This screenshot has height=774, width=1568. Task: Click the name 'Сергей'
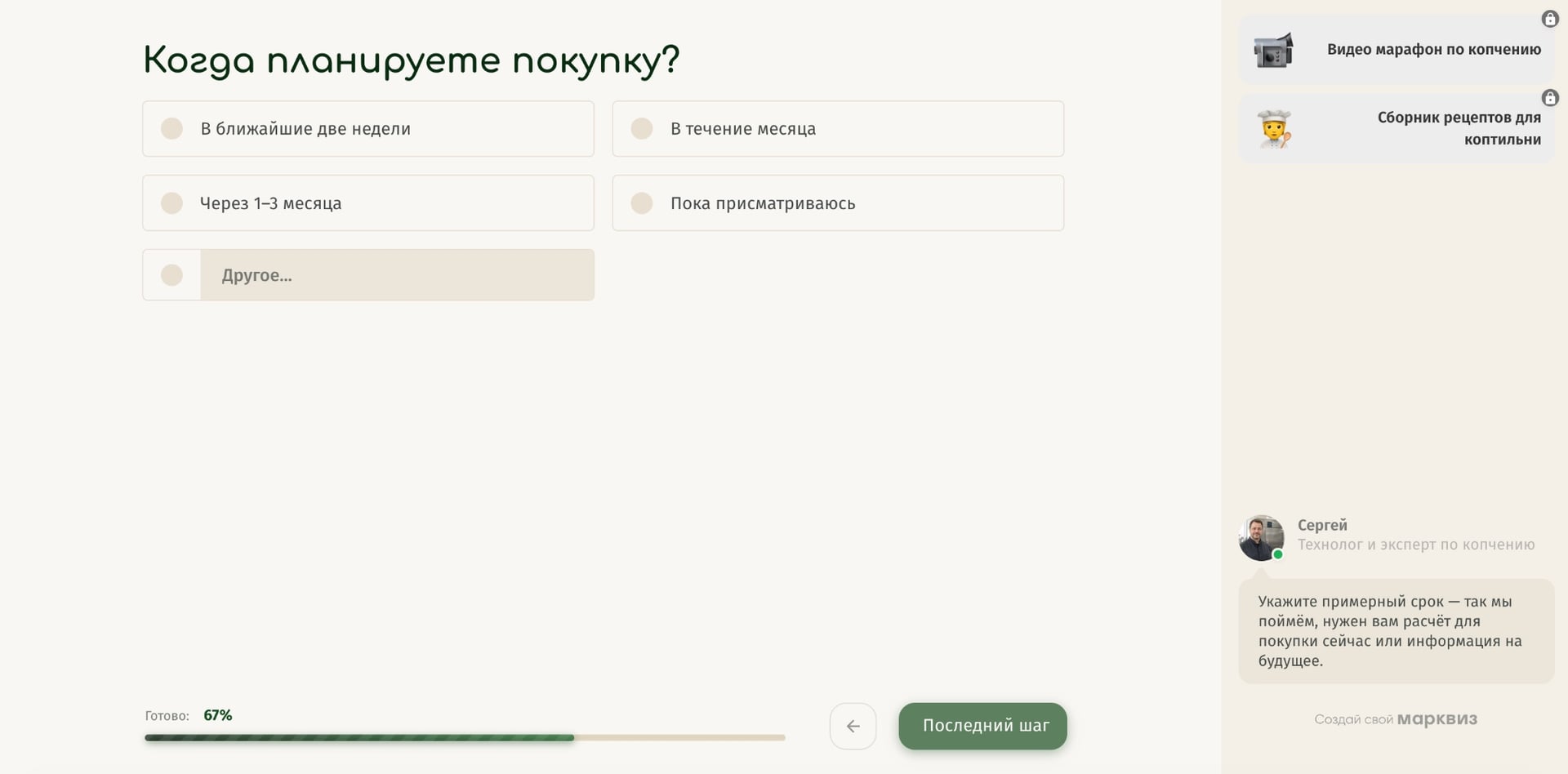point(1322,525)
